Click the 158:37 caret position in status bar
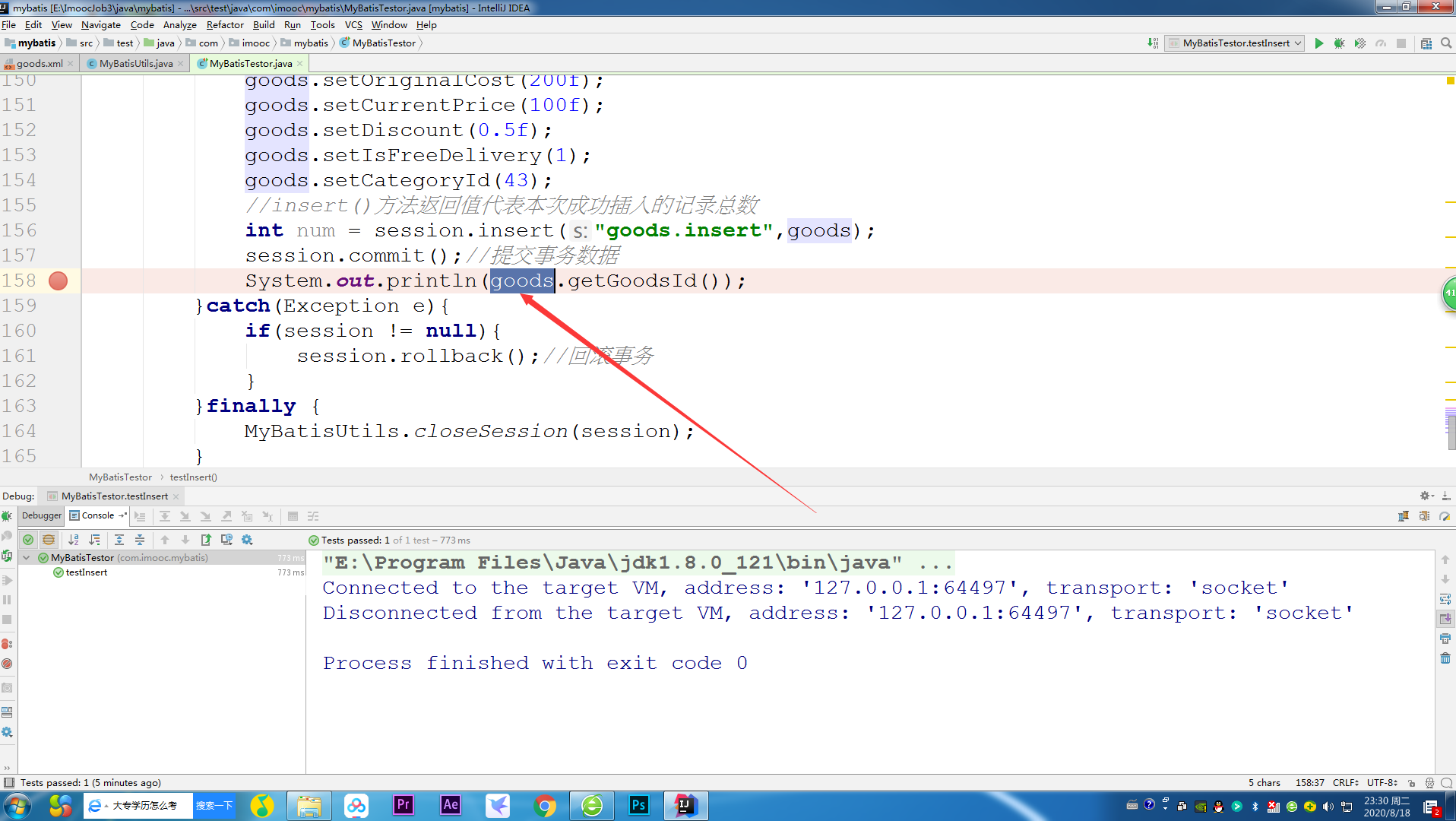The height and width of the screenshot is (821, 1456). pos(1310,783)
